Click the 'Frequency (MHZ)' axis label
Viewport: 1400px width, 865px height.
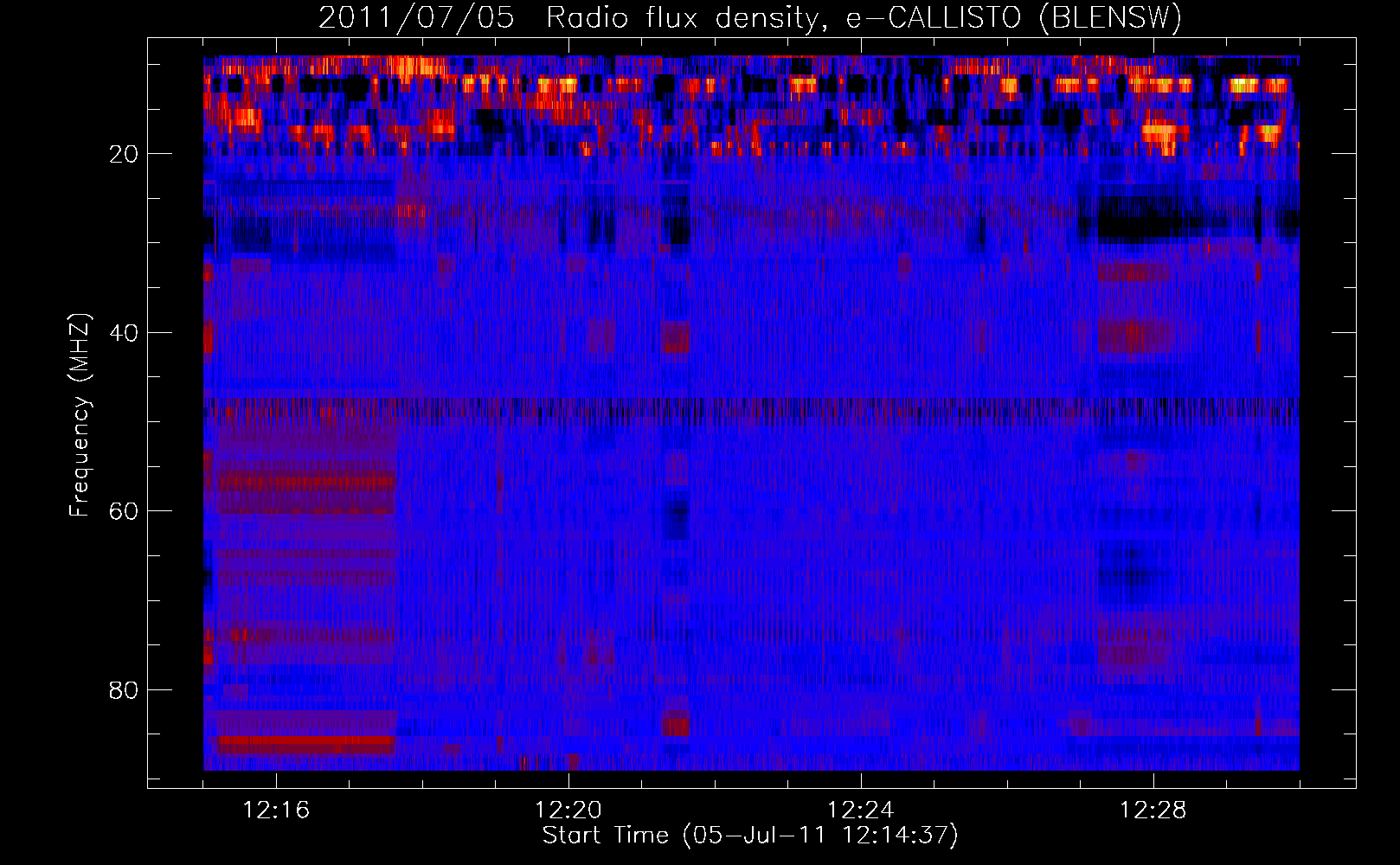coord(80,416)
